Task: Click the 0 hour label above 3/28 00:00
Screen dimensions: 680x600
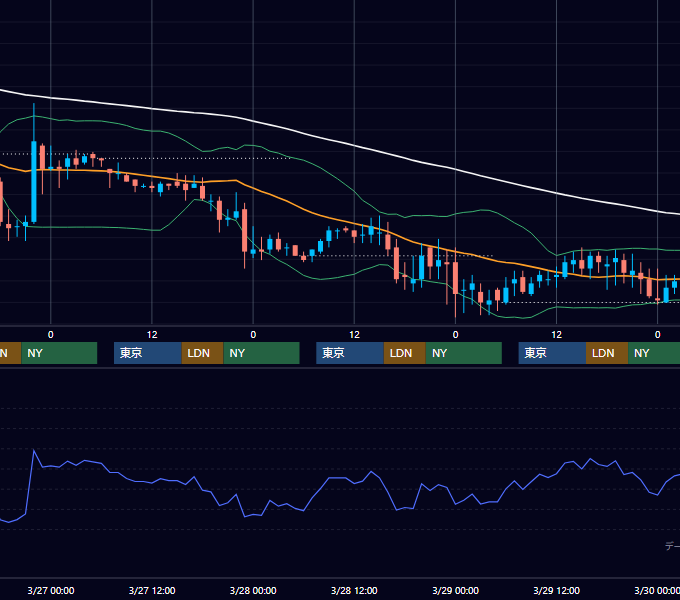Action: click(253, 335)
